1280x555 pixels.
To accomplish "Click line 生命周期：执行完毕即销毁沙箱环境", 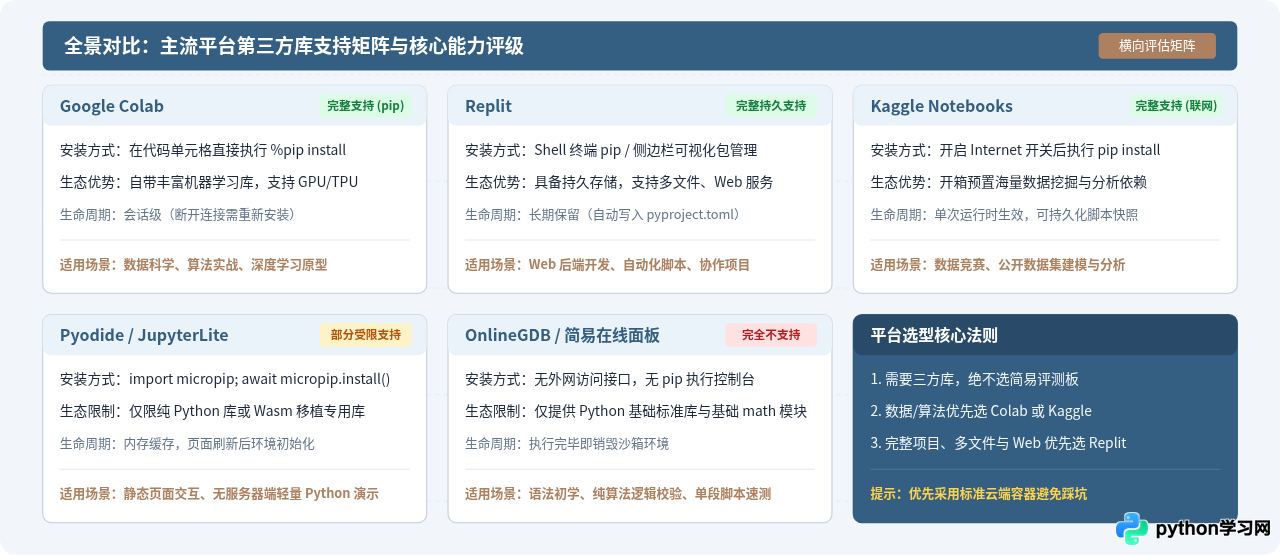I will tap(567, 443).
